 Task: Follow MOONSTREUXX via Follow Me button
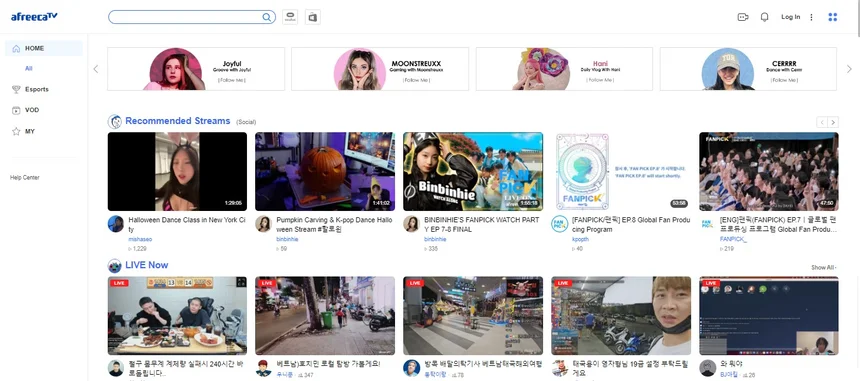(x=416, y=80)
